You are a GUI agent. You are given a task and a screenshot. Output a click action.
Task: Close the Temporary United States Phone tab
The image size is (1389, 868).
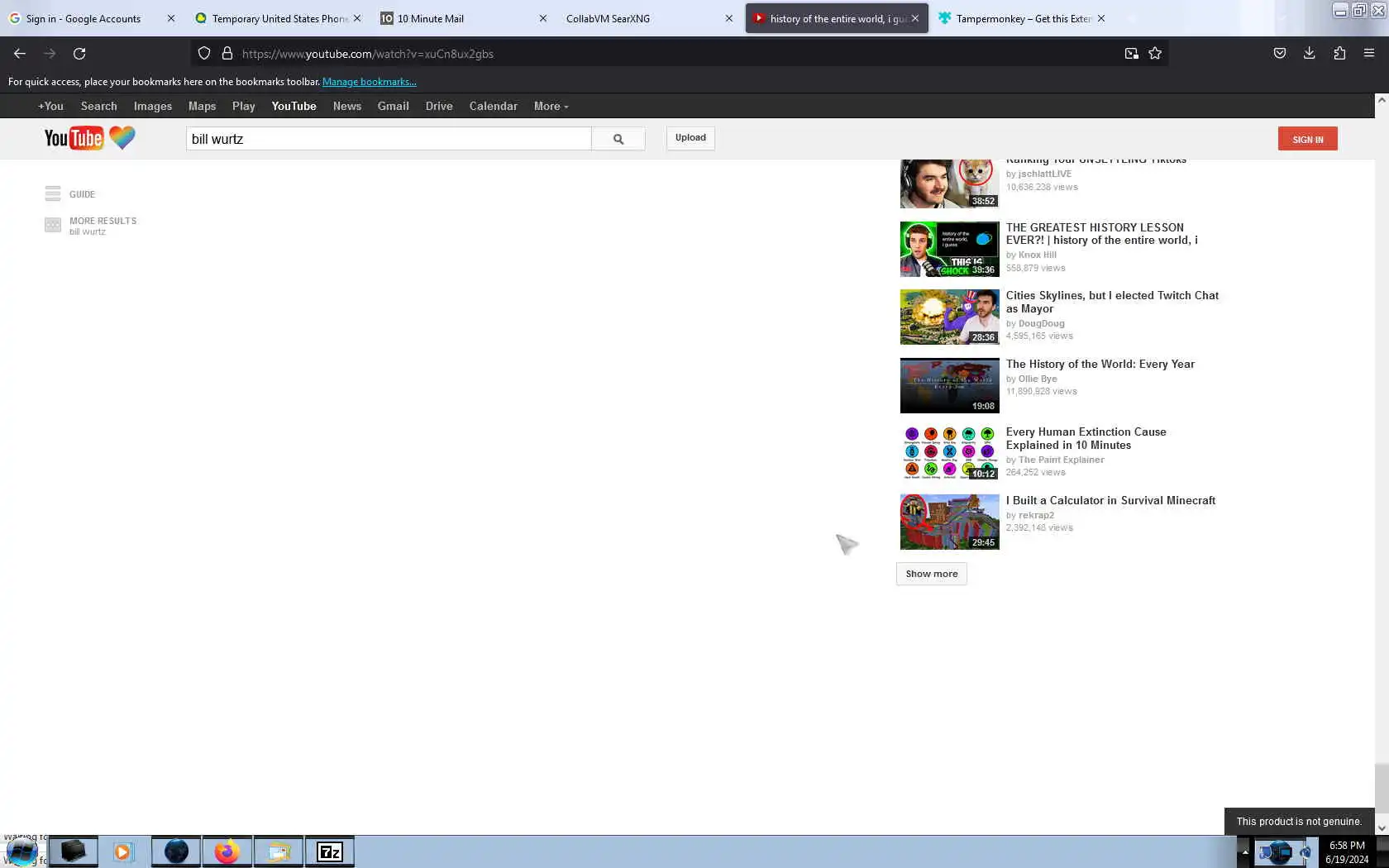[x=357, y=18]
